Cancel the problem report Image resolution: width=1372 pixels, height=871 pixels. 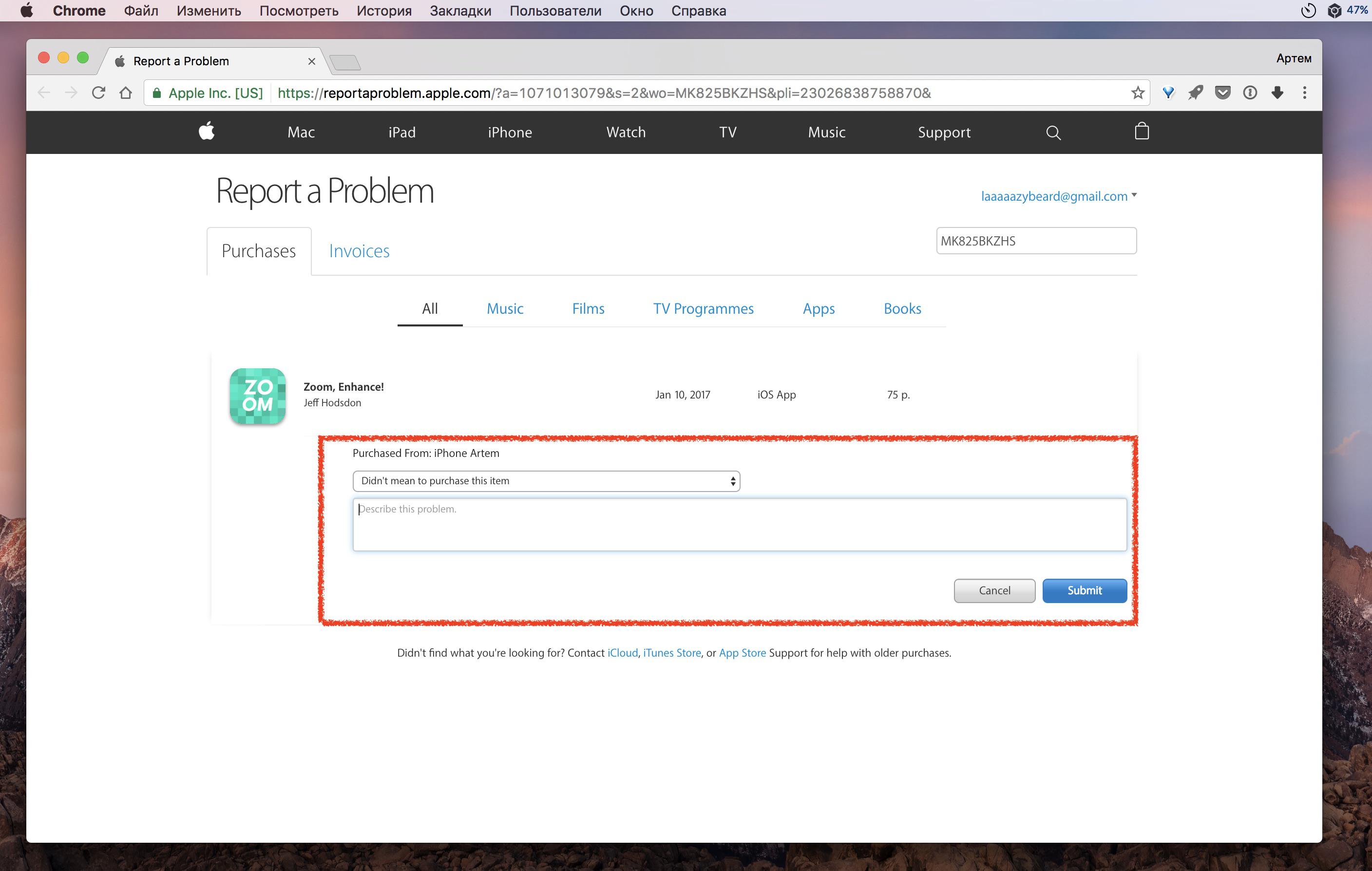[994, 591]
